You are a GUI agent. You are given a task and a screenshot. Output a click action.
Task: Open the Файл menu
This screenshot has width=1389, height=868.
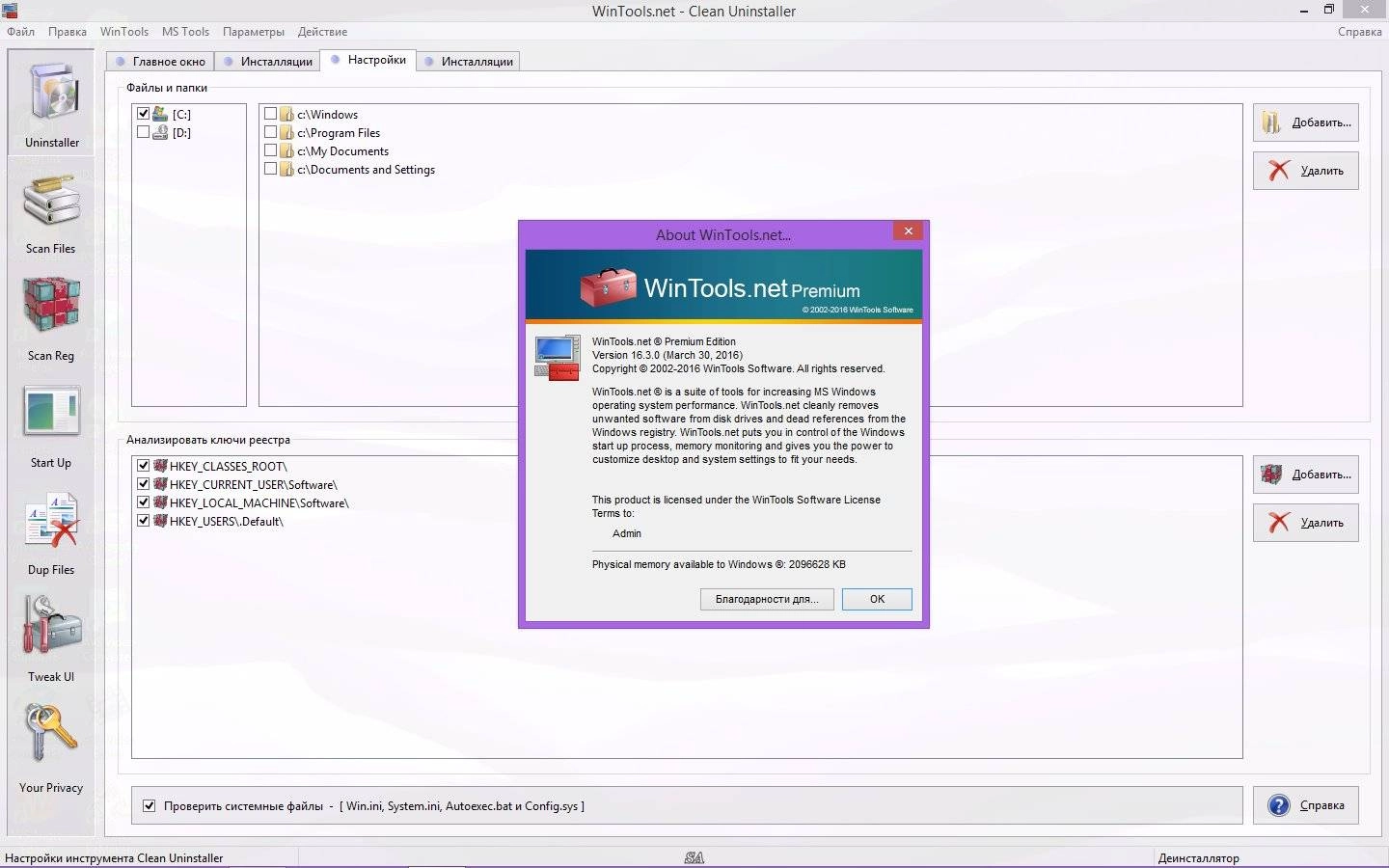coord(20,32)
